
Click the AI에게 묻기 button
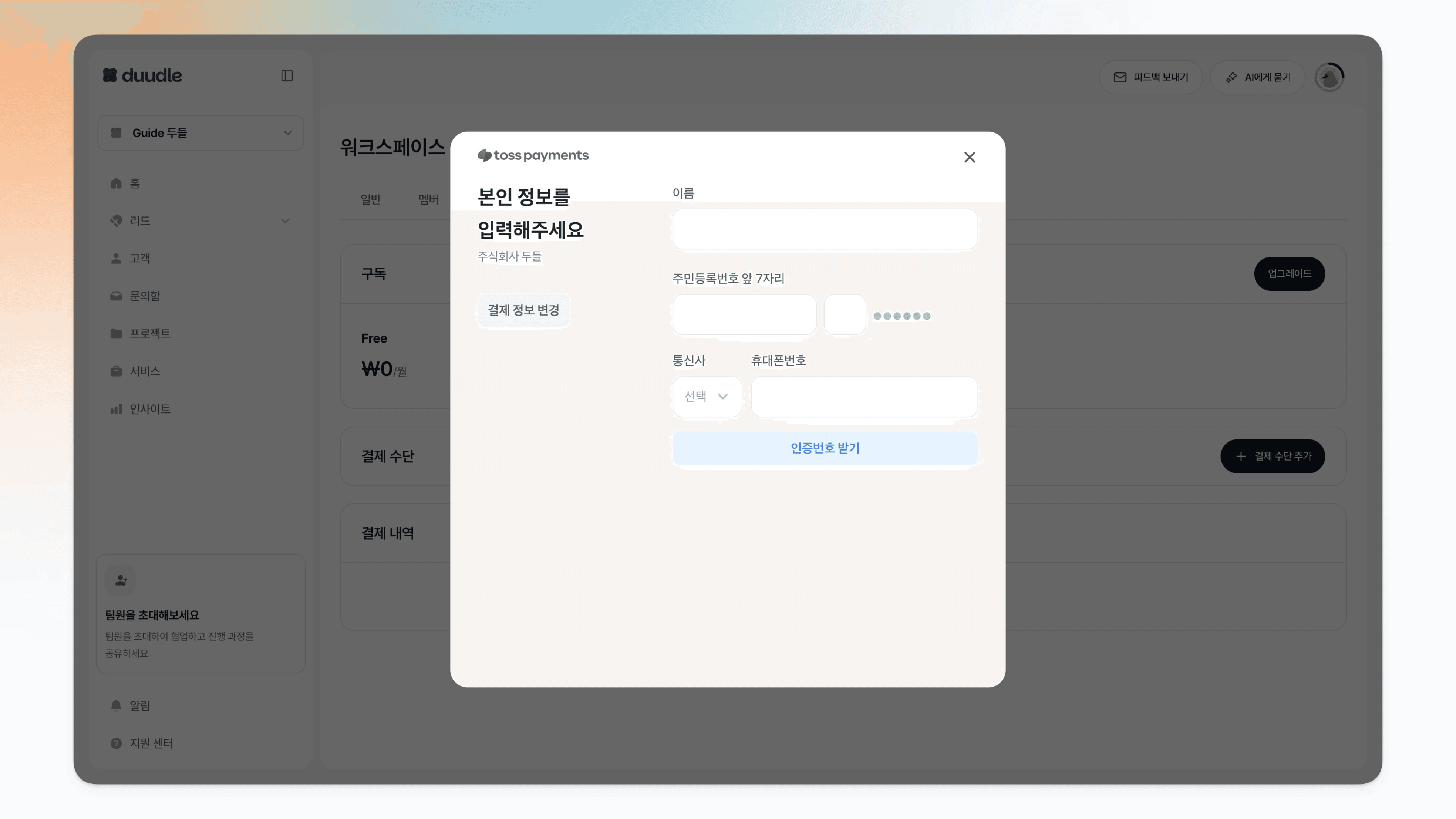(1258, 77)
